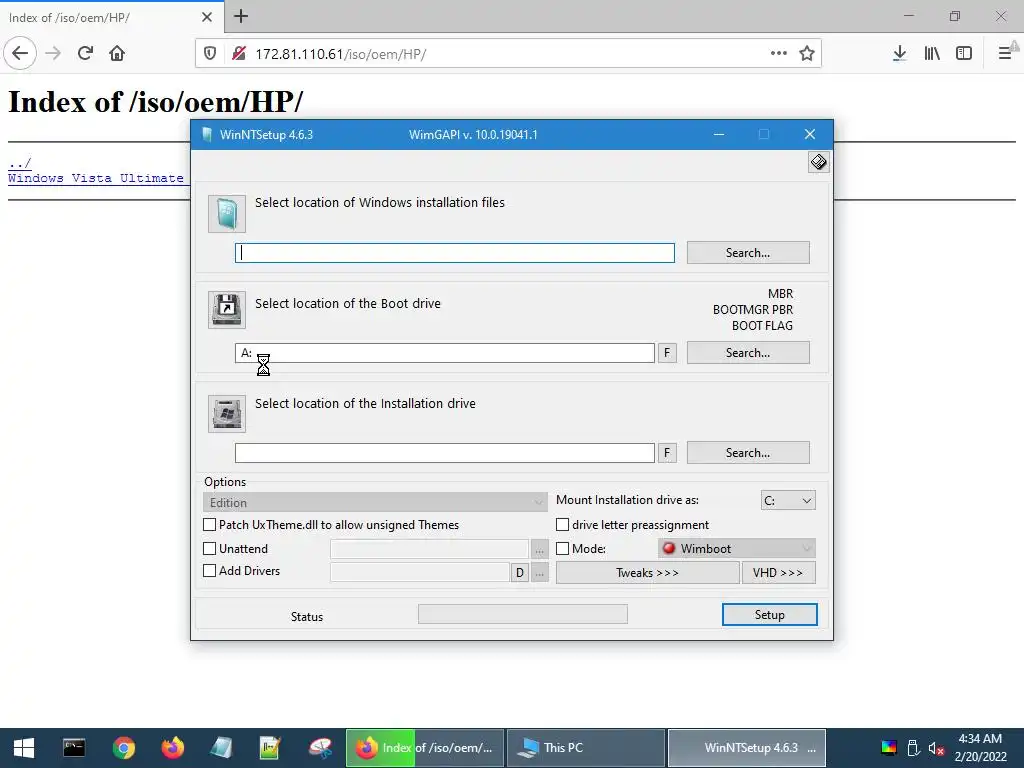Click the Boot drive floppy icon
The height and width of the screenshot is (768, 1024).
tap(227, 310)
